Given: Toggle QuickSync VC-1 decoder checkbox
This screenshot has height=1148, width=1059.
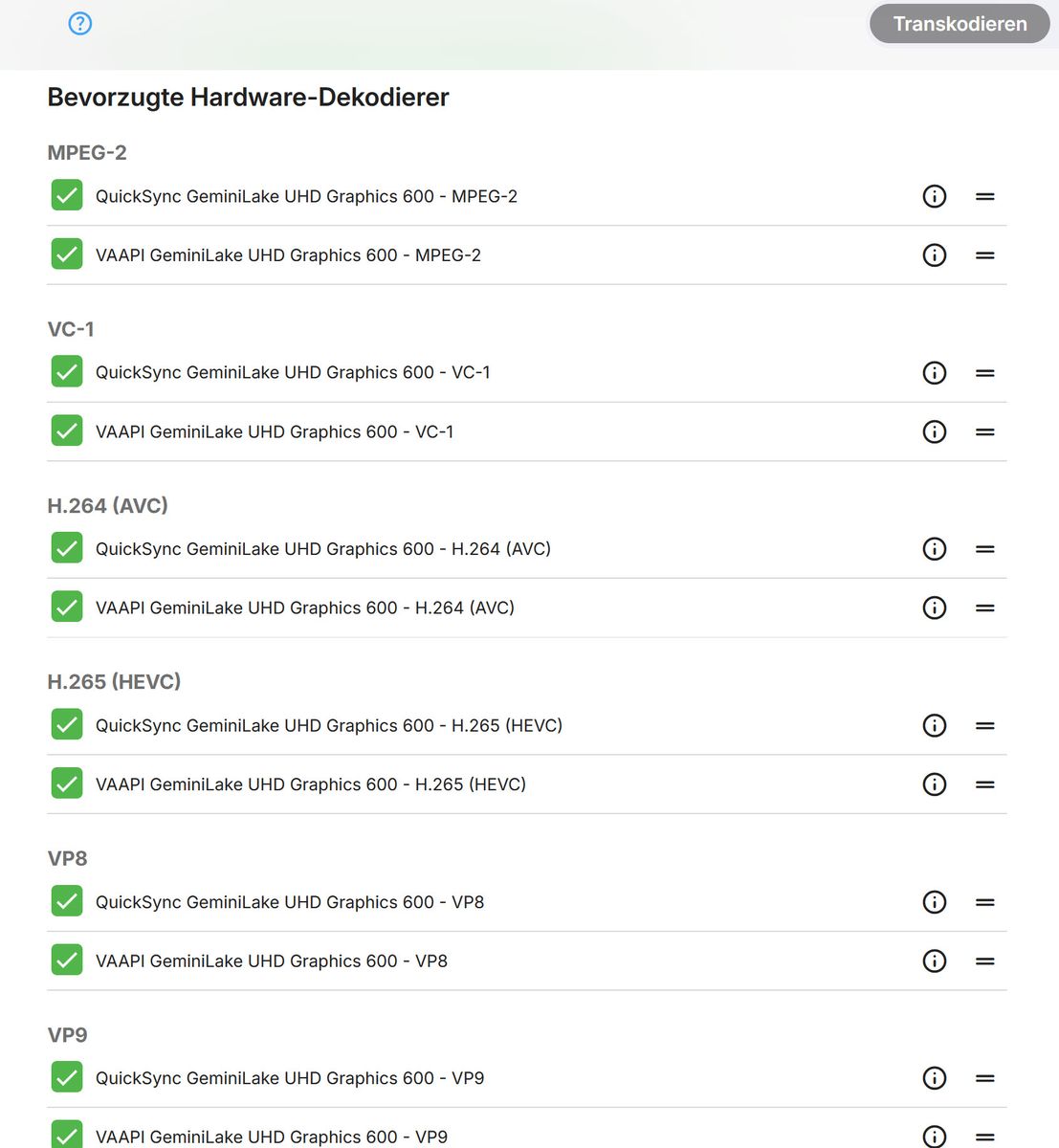Looking at the screenshot, I should [x=67, y=371].
